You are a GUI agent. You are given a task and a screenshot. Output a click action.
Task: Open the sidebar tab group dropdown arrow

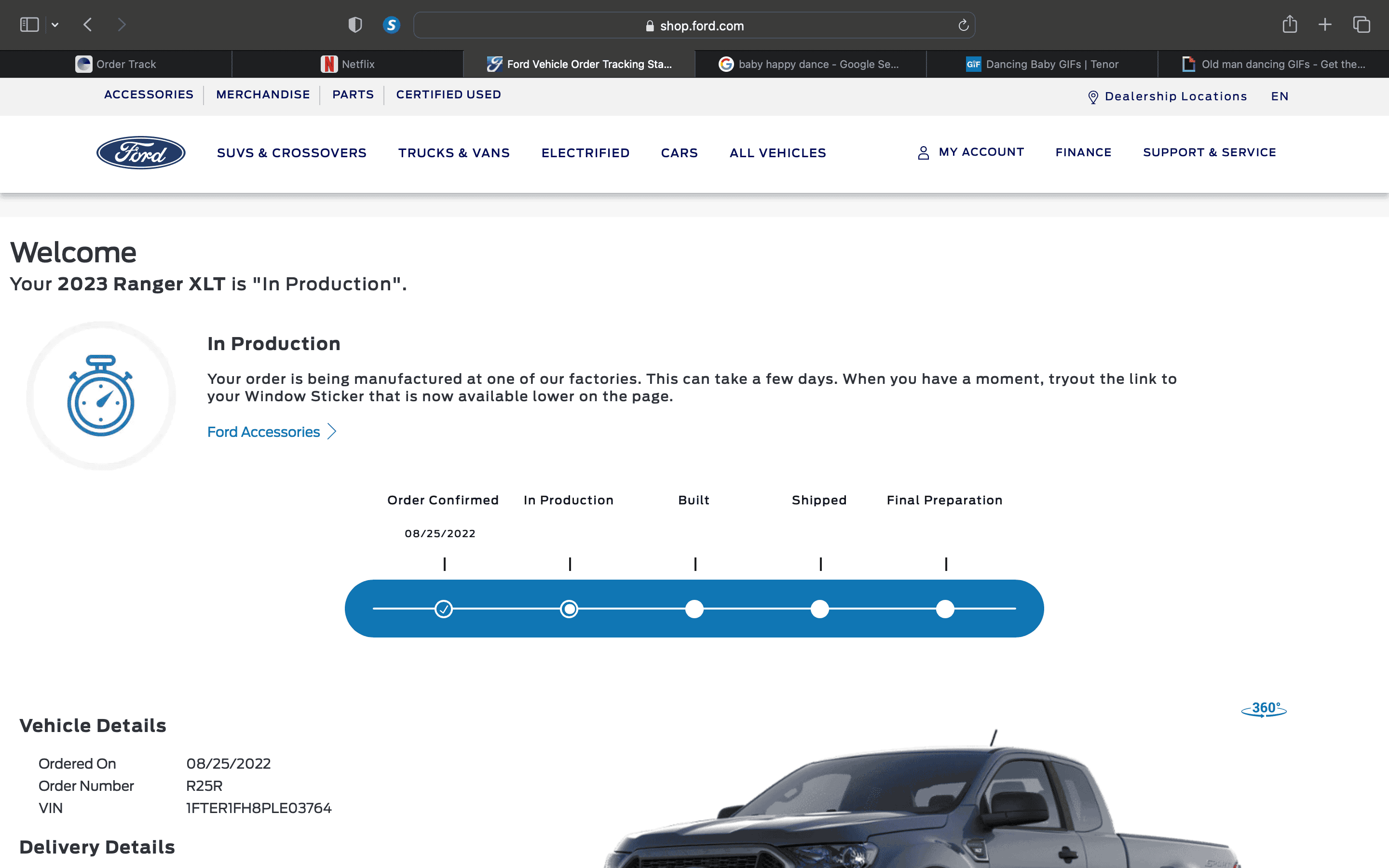[55, 25]
